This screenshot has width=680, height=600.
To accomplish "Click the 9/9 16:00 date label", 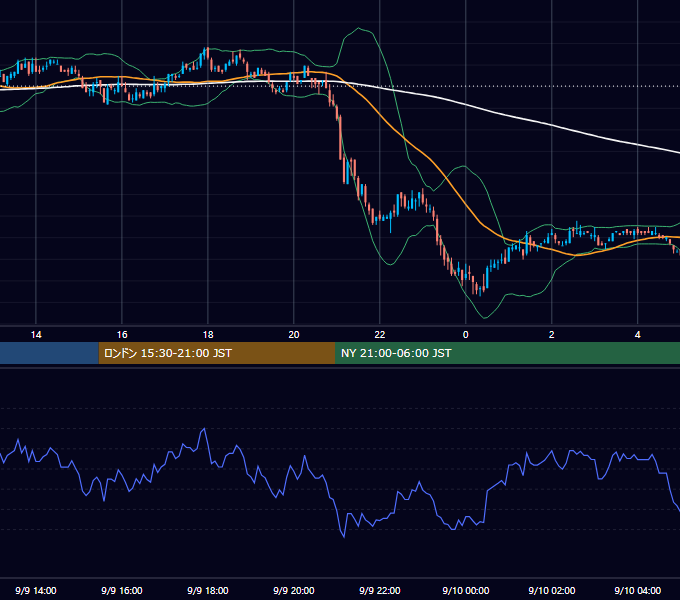I will (x=122, y=590).
